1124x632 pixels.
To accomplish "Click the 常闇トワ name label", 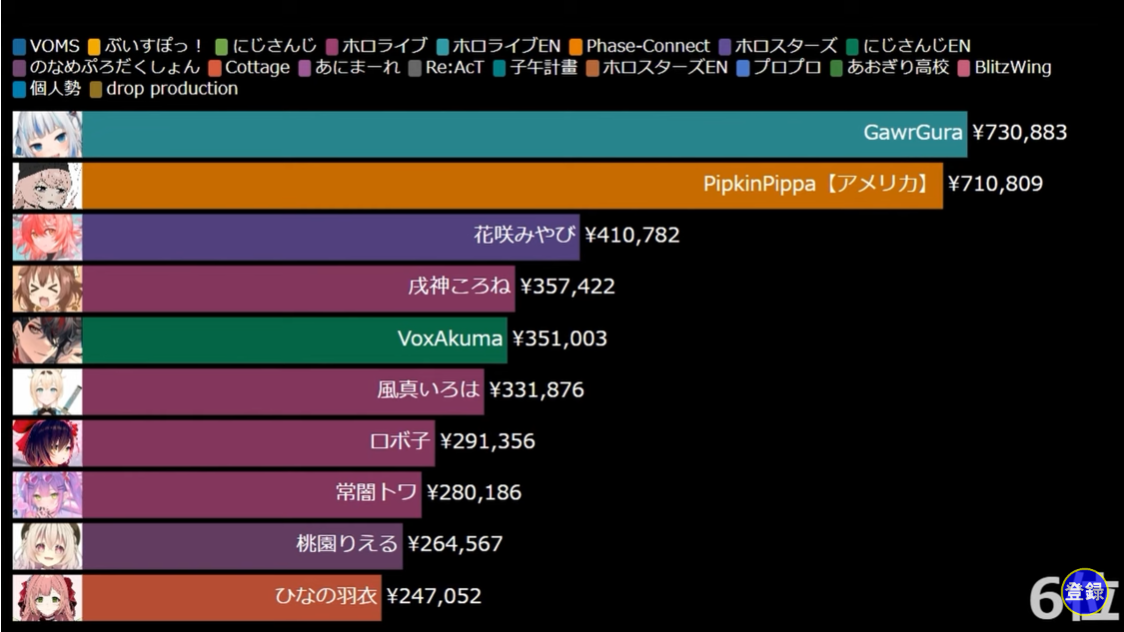I will 376,492.
